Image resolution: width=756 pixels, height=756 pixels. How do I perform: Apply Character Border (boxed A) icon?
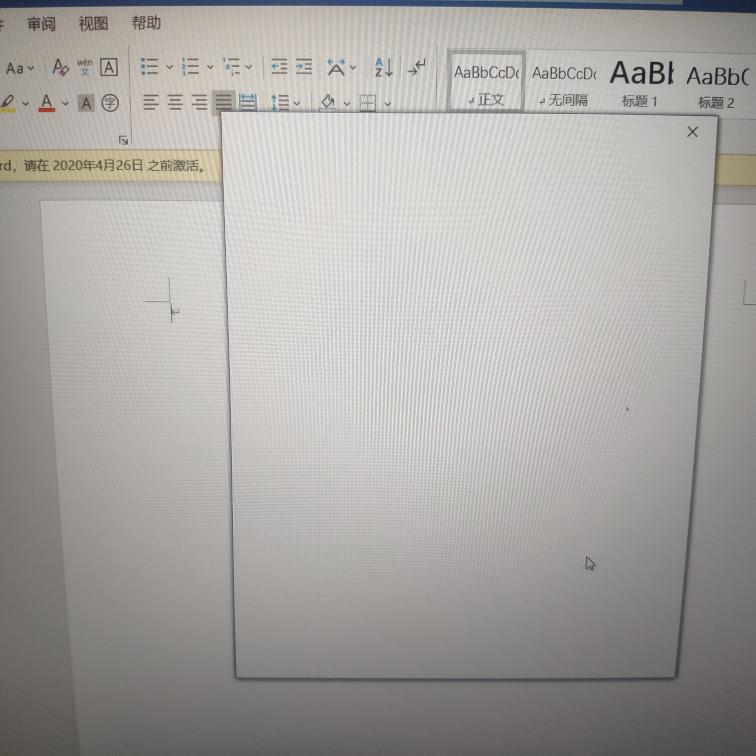tap(109, 67)
